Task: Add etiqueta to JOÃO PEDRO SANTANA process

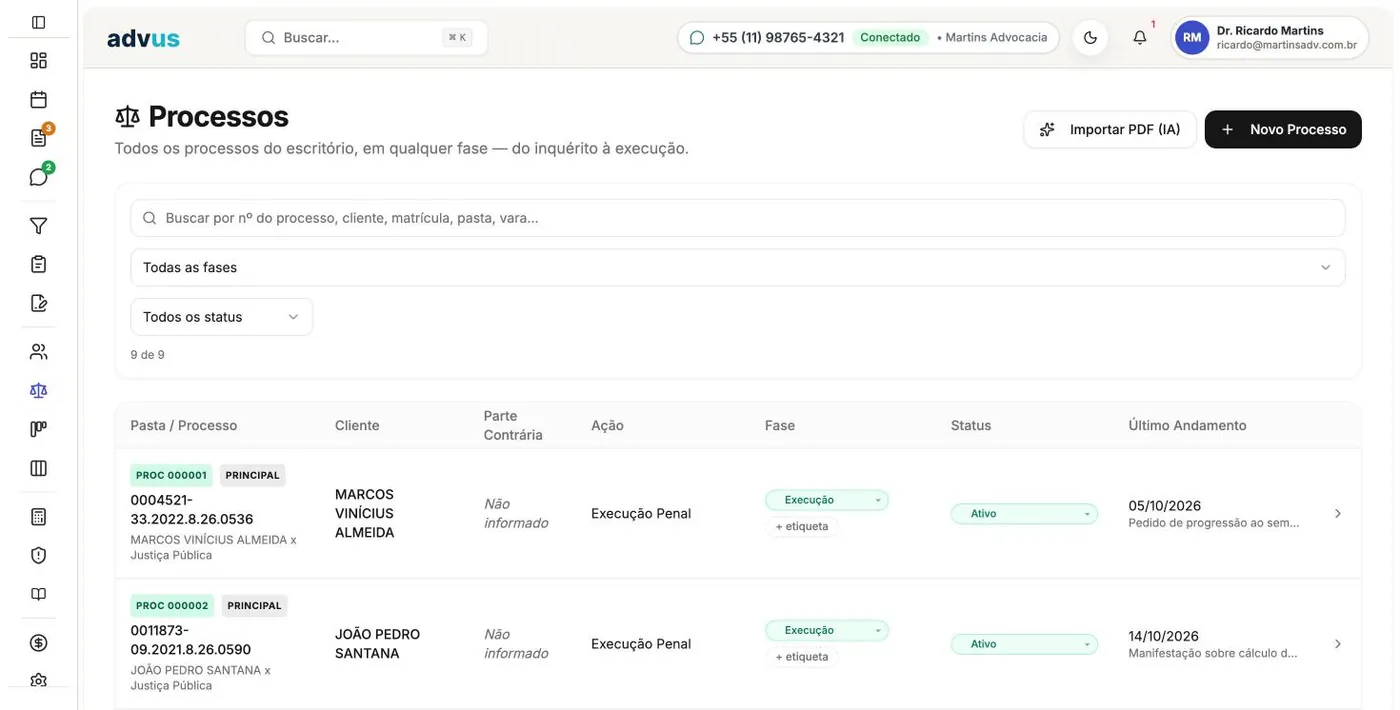Action: [x=802, y=657]
